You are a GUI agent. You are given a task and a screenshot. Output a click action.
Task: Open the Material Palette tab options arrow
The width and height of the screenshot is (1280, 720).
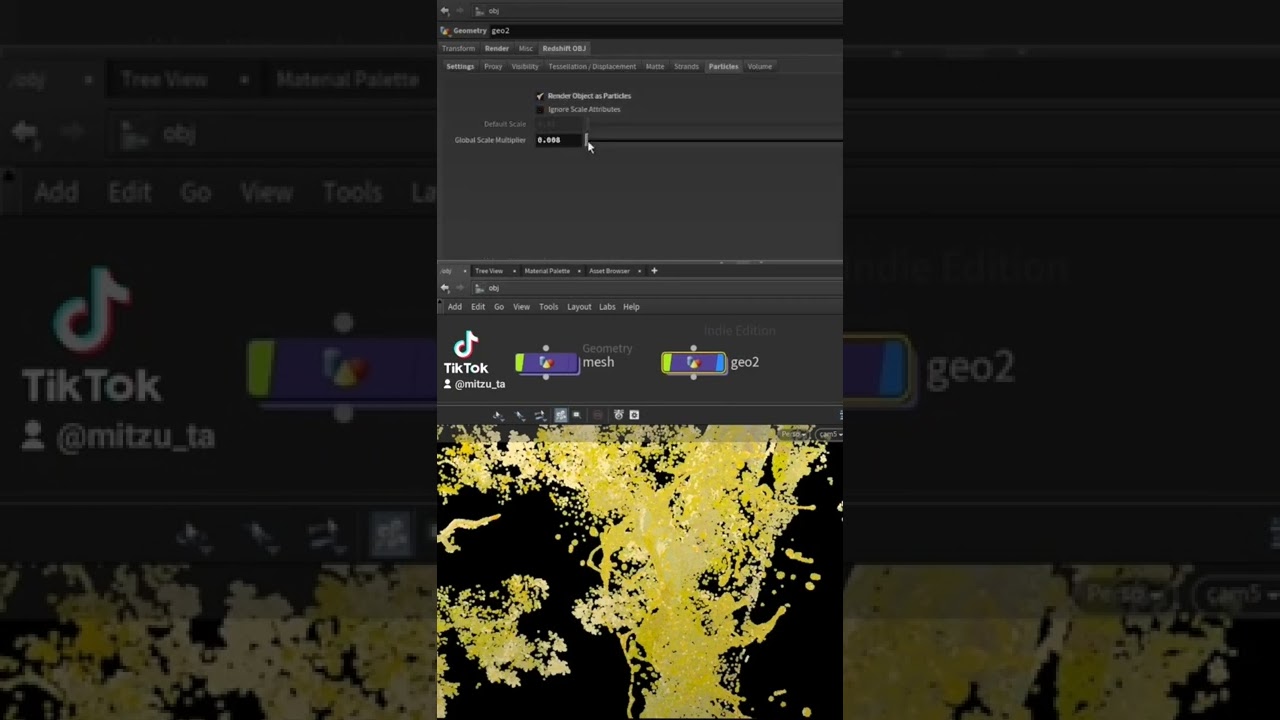tap(578, 271)
